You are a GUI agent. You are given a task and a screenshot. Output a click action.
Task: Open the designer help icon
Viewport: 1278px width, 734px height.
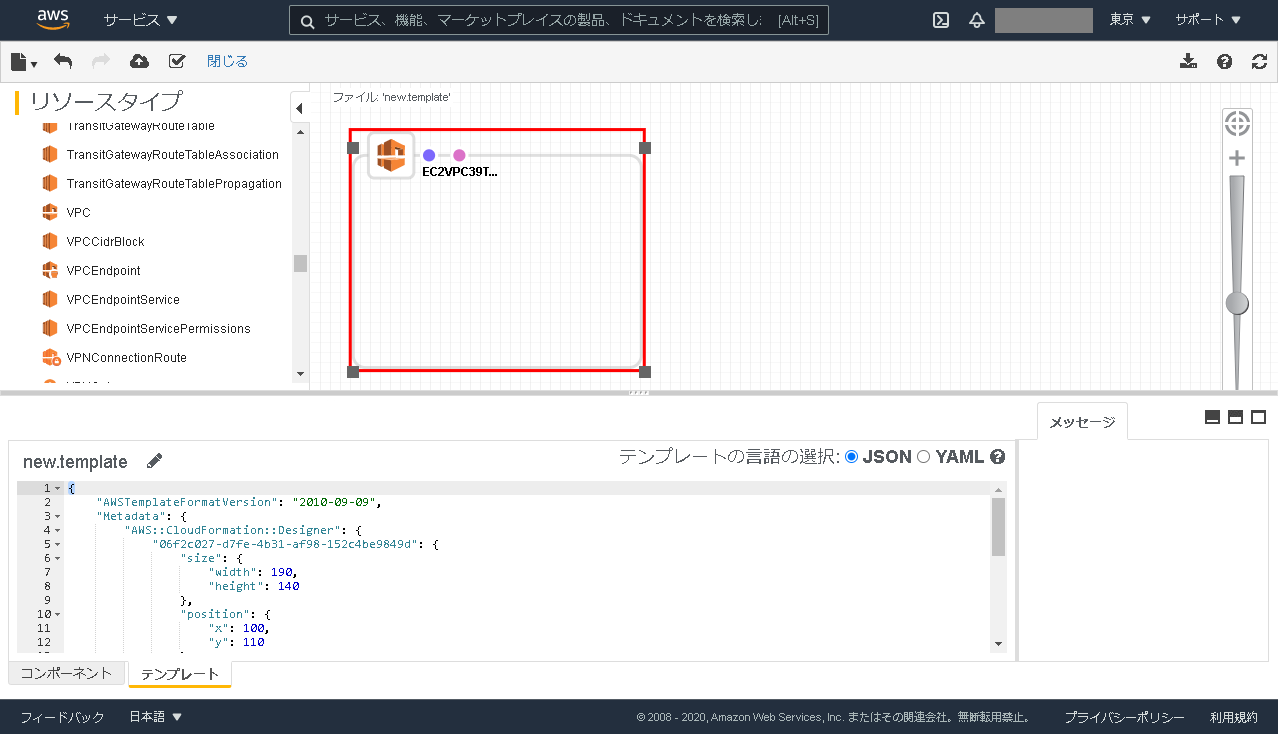[x=1224, y=61]
